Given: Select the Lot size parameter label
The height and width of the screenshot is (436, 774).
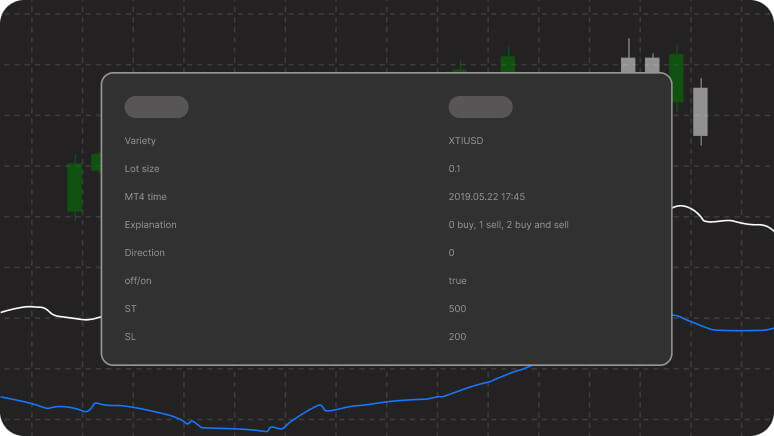Looking at the screenshot, I should tap(142, 169).
